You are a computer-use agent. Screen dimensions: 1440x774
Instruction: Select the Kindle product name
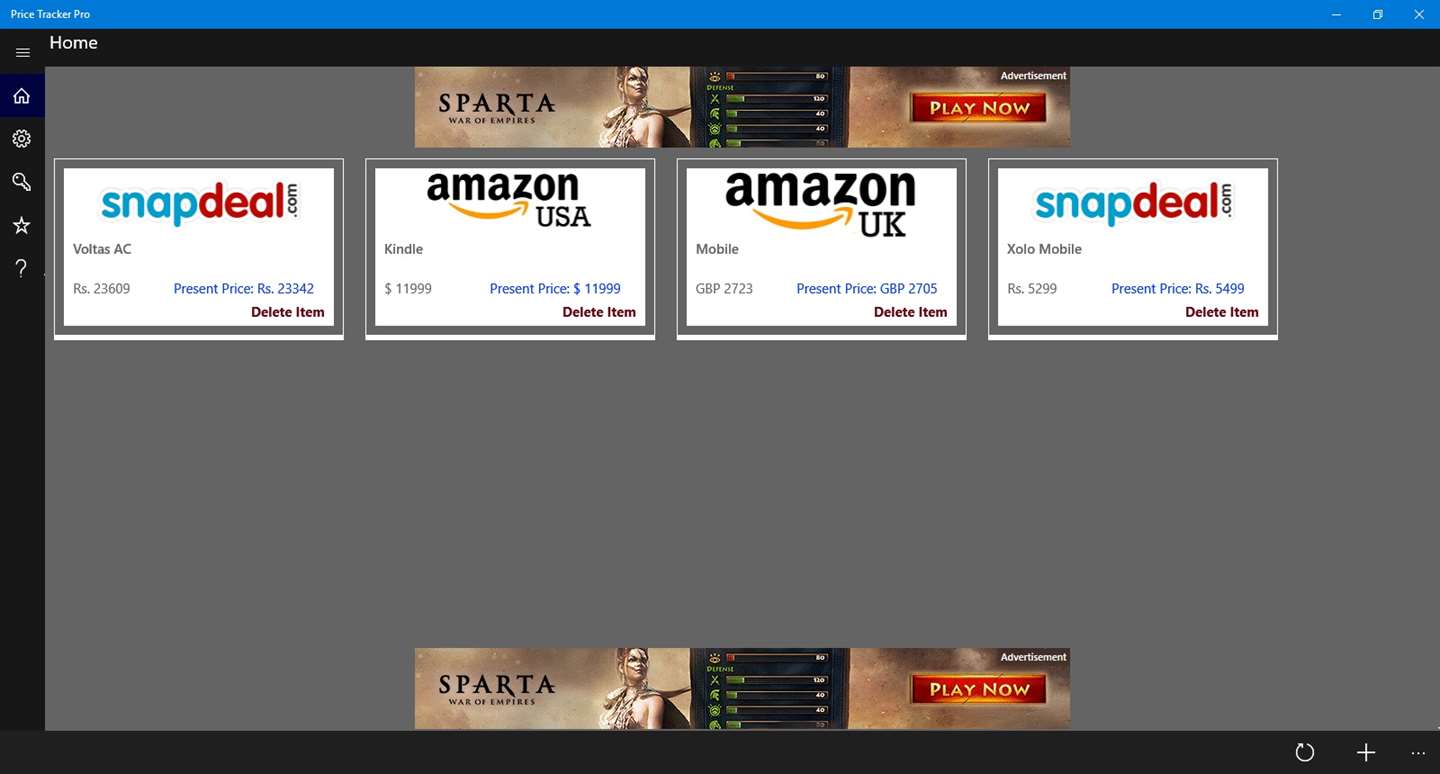click(404, 249)
